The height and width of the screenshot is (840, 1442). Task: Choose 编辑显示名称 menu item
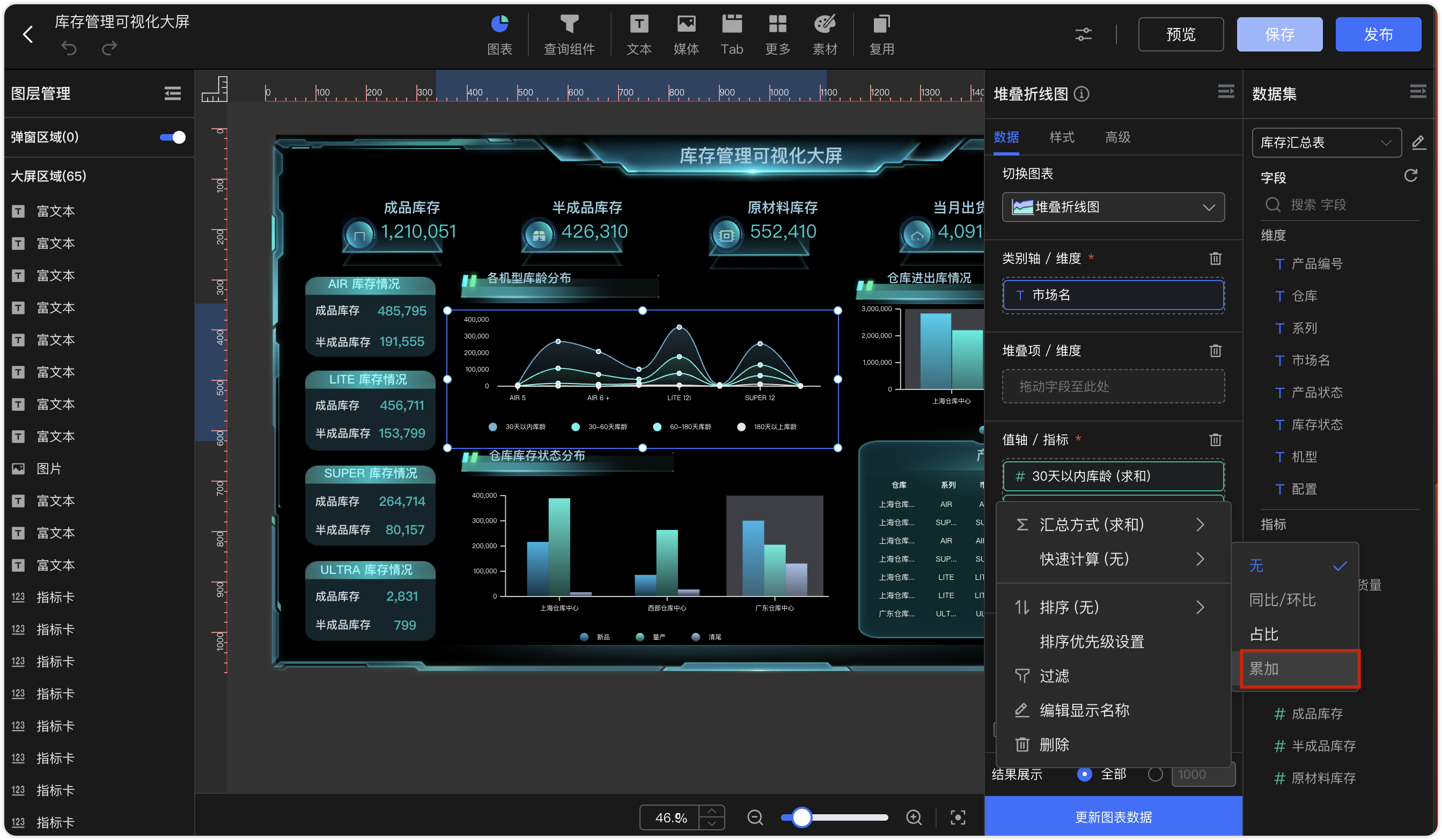click(1113, 711)
